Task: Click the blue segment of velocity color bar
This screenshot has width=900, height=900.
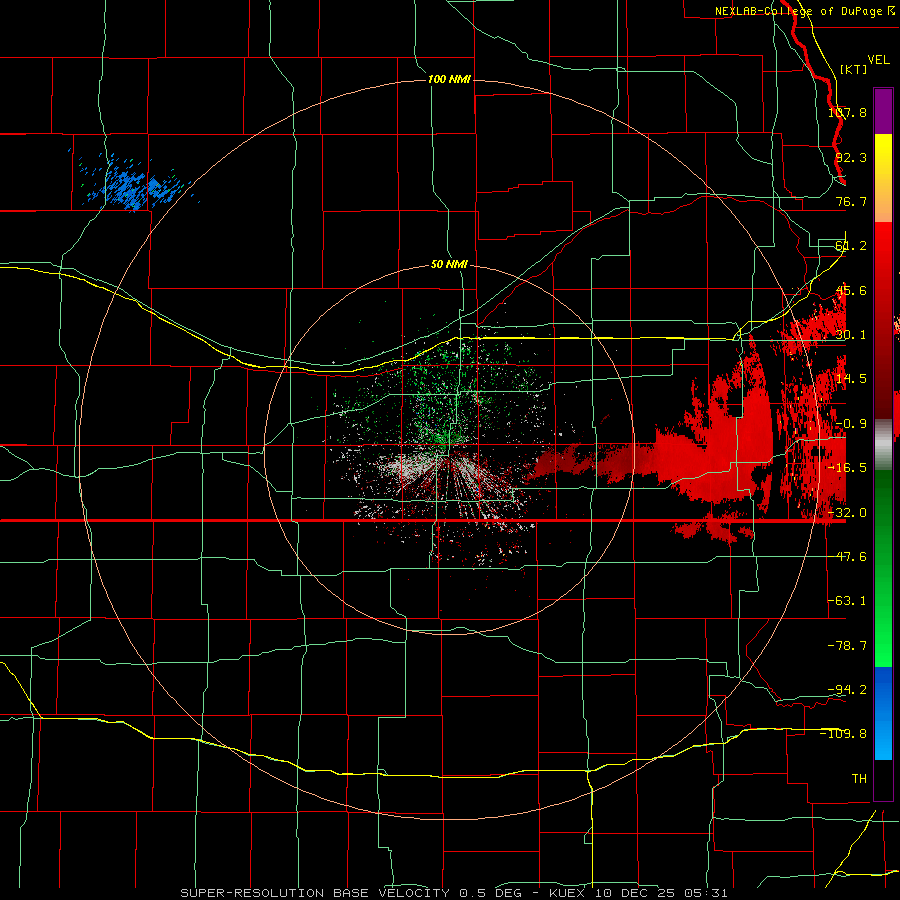Action: click(883, 713)
